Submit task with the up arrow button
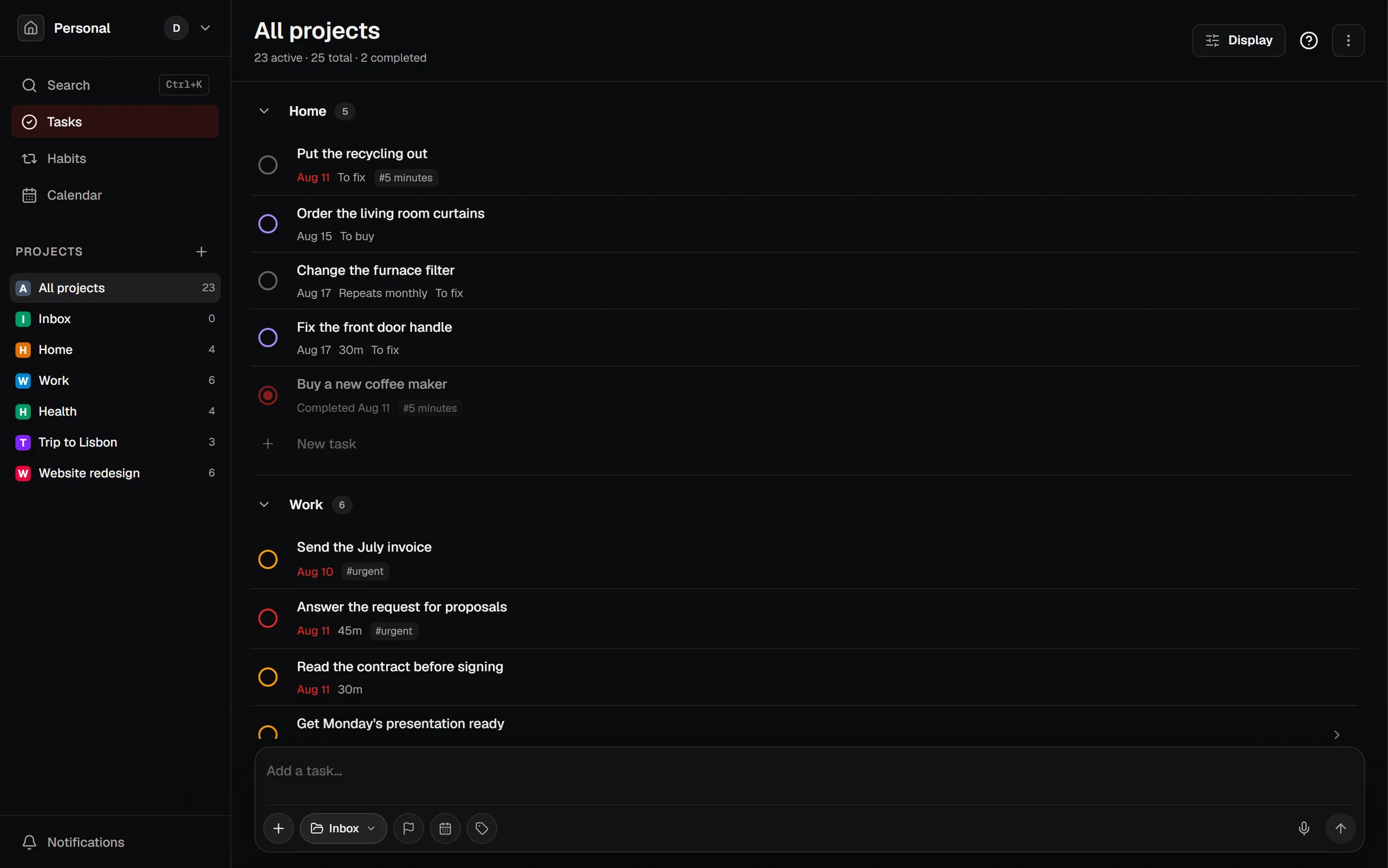The width and height of the screenshot is (1388, 868). point(1340,828)
